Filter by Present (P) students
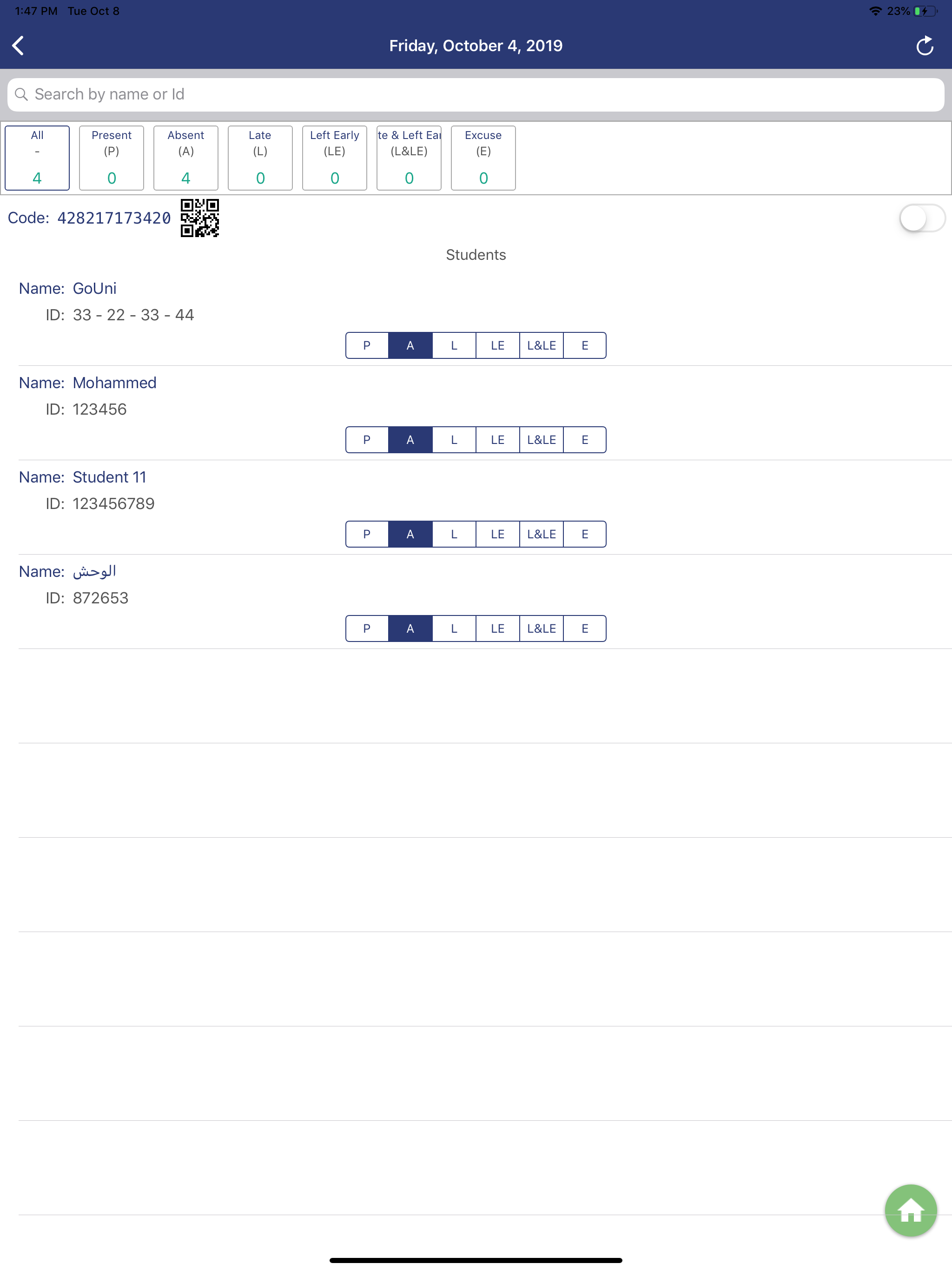 point(112,158)
